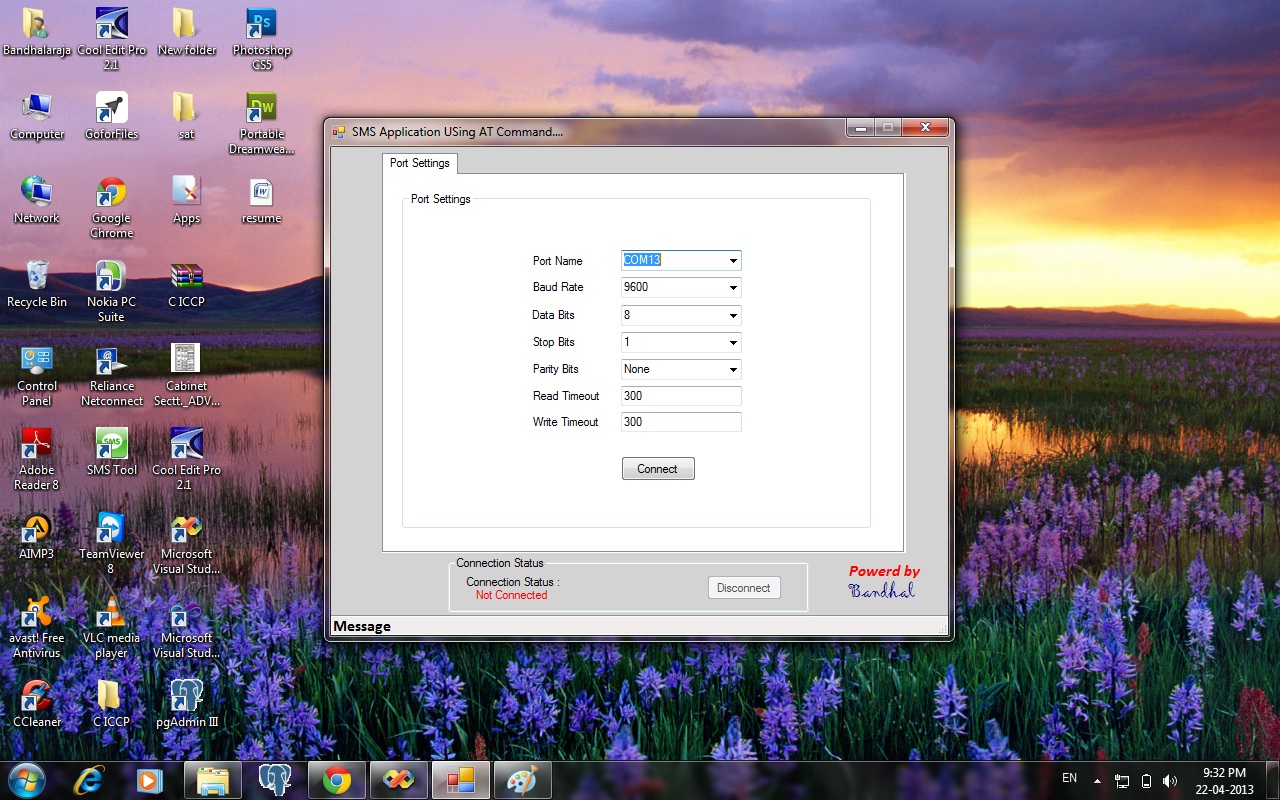
Task: Expand the Baud Rate dropdown
Action: (735, 287)
